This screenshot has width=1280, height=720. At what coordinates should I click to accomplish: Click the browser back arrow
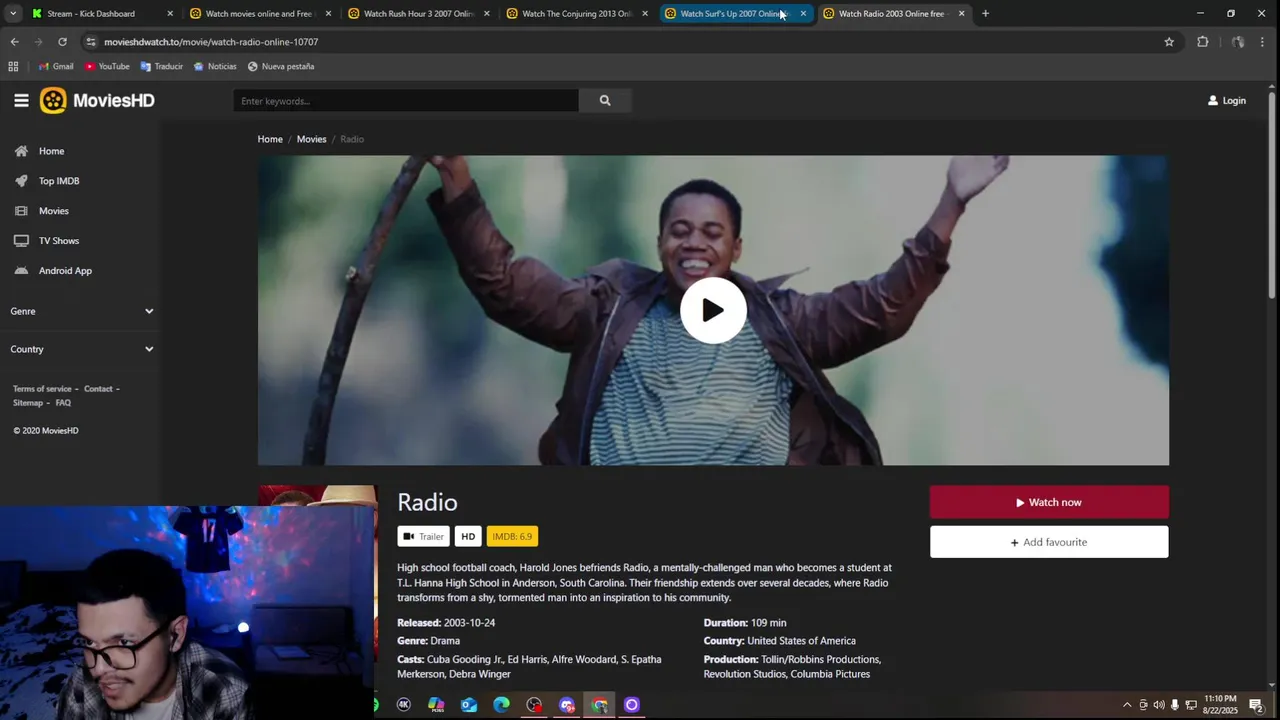click(x=14, y=42)
